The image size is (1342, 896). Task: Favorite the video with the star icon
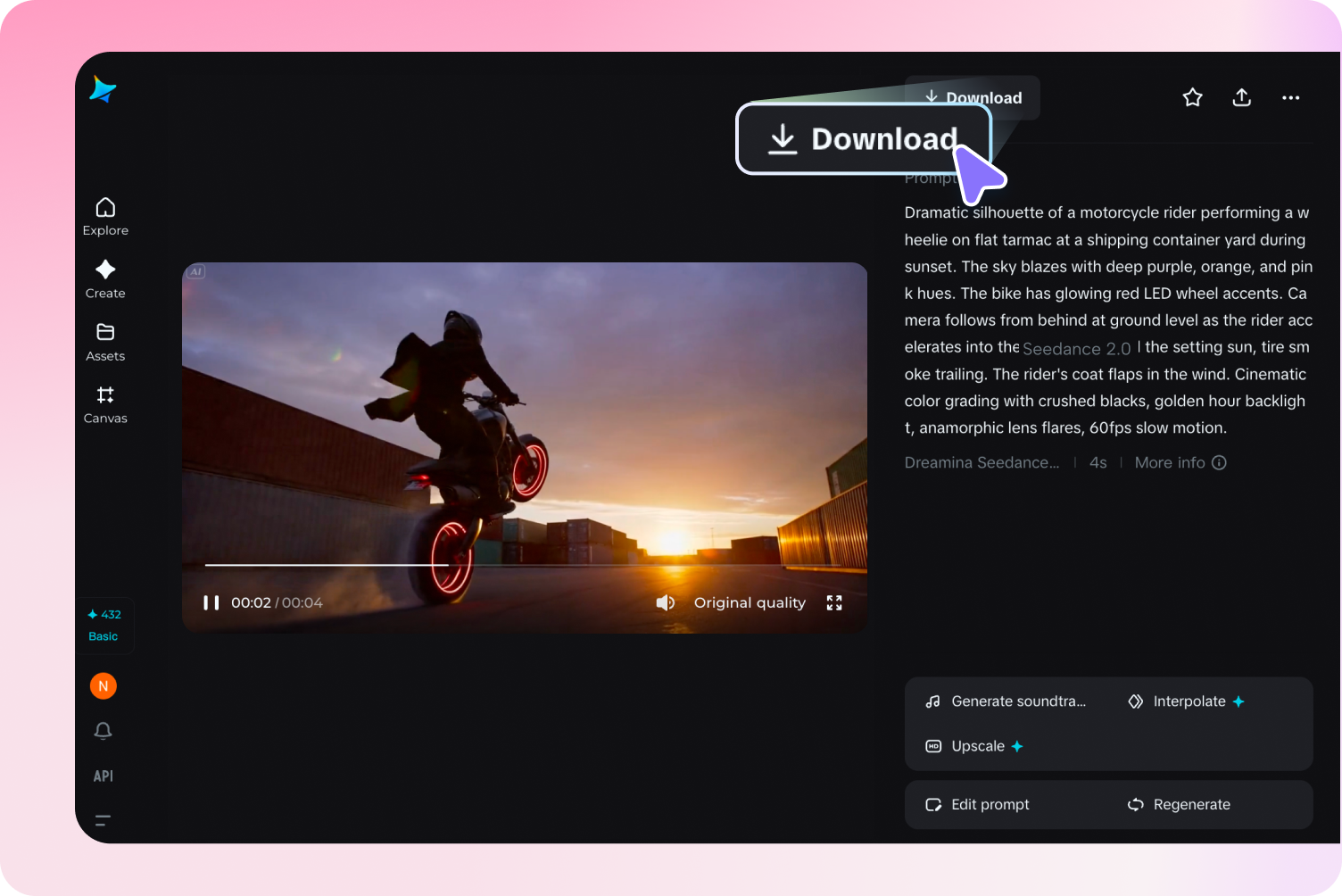1193,97
